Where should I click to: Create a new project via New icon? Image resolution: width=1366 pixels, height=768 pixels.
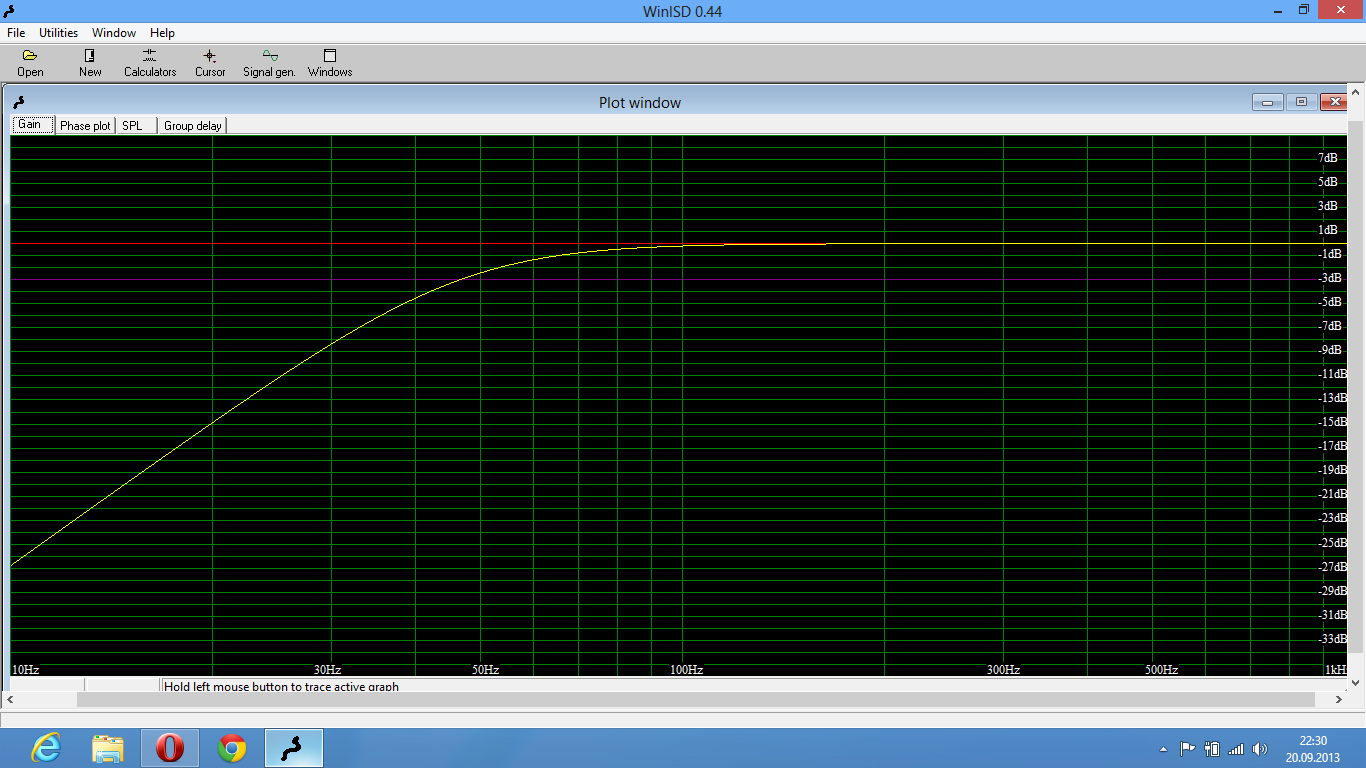(x=90, y=63)
